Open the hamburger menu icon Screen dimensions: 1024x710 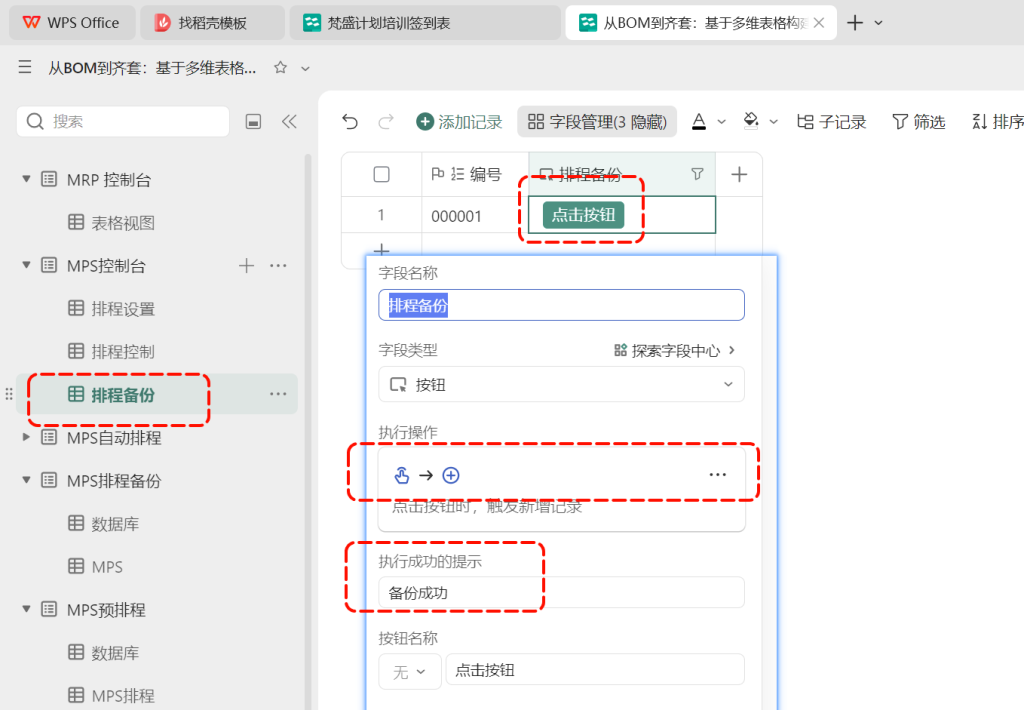point(25,67)
